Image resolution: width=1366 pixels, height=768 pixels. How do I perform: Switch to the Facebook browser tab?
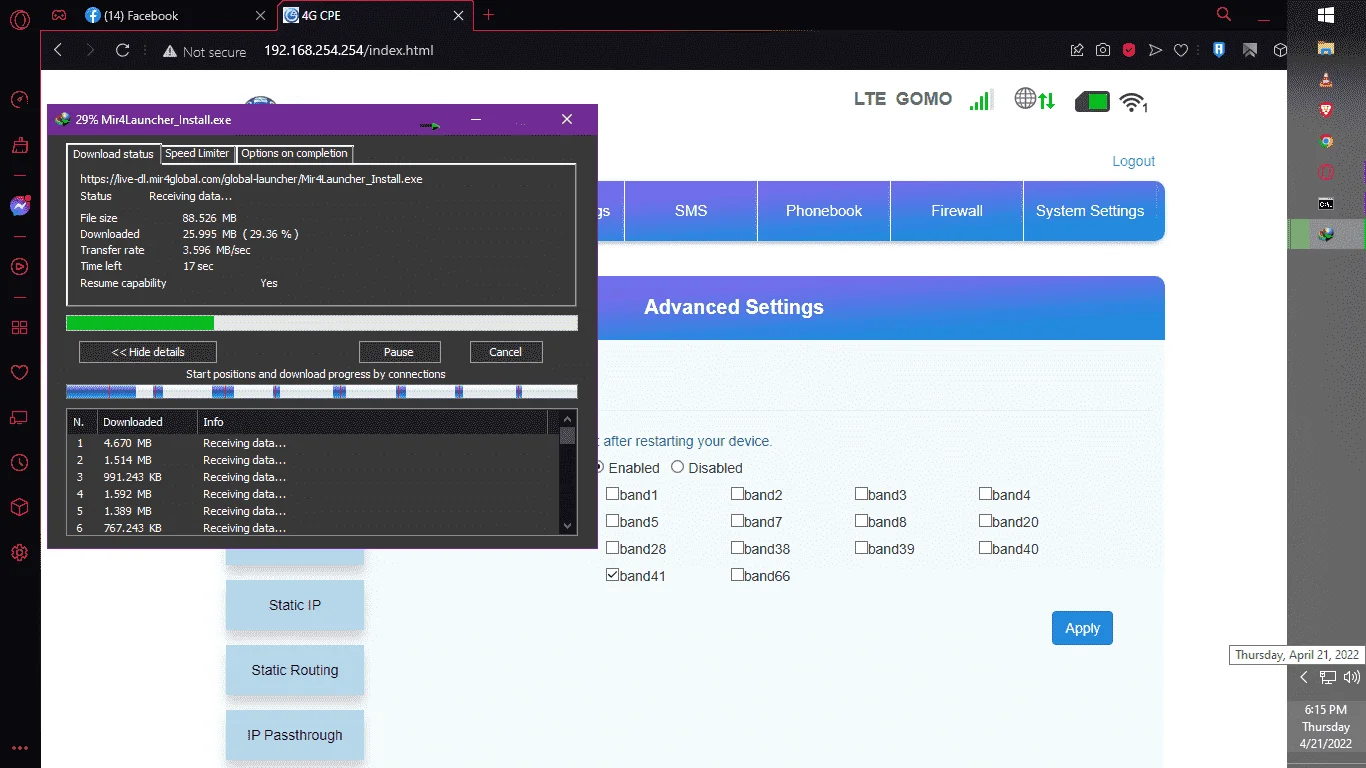click(175, 16)
